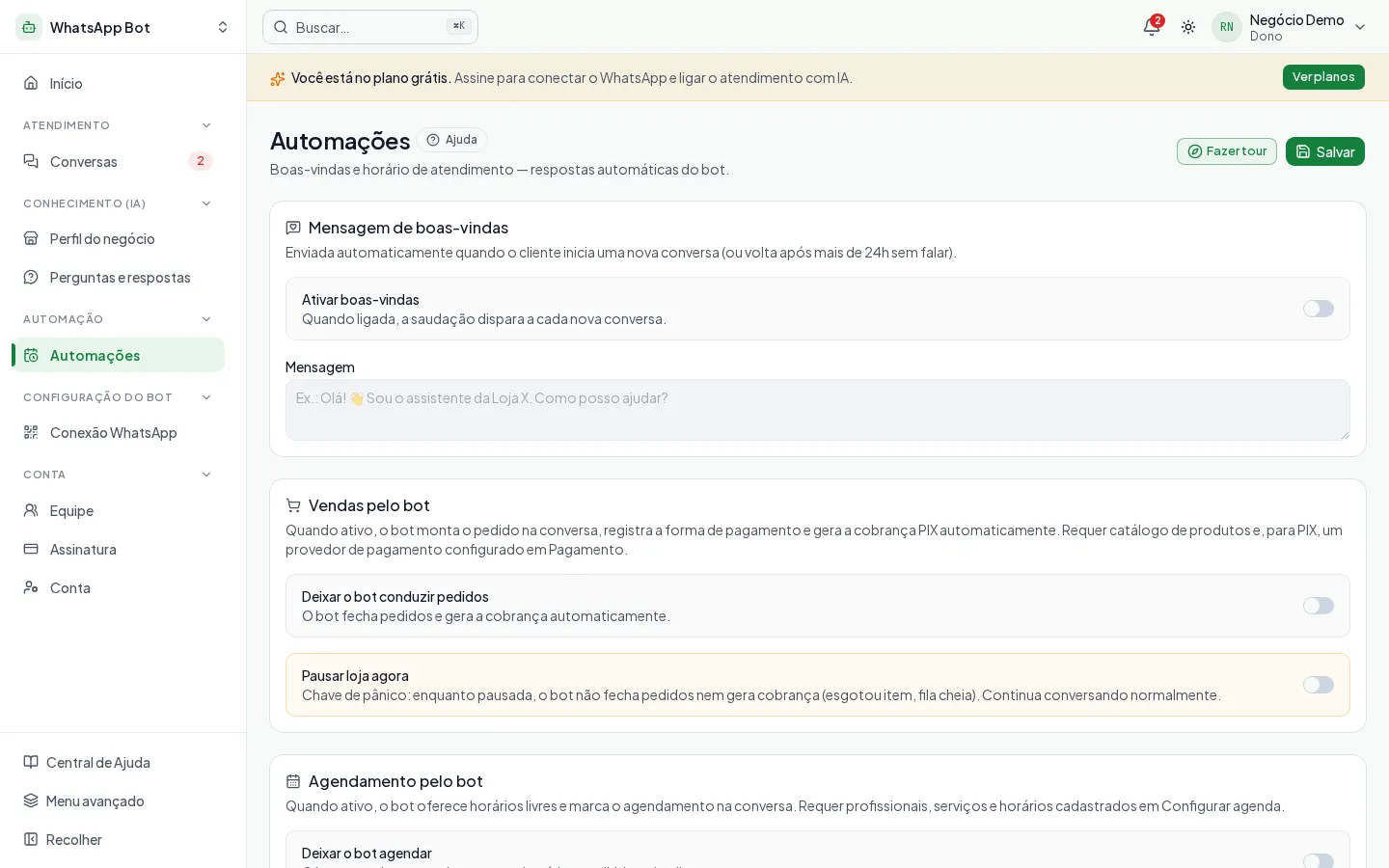
Task: Open Equipe in the sidebar
Action: click(118, 510)
